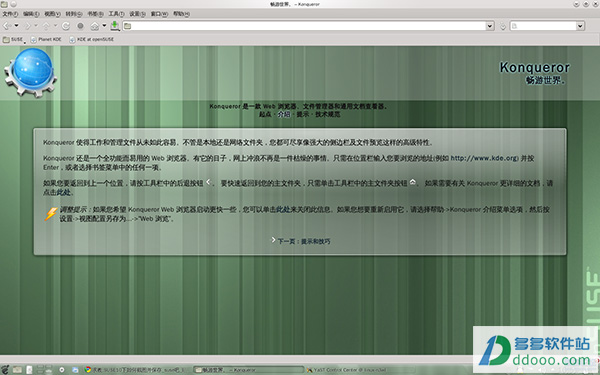Expand the SUSE bookmarks folder

(x=14, y=39)
